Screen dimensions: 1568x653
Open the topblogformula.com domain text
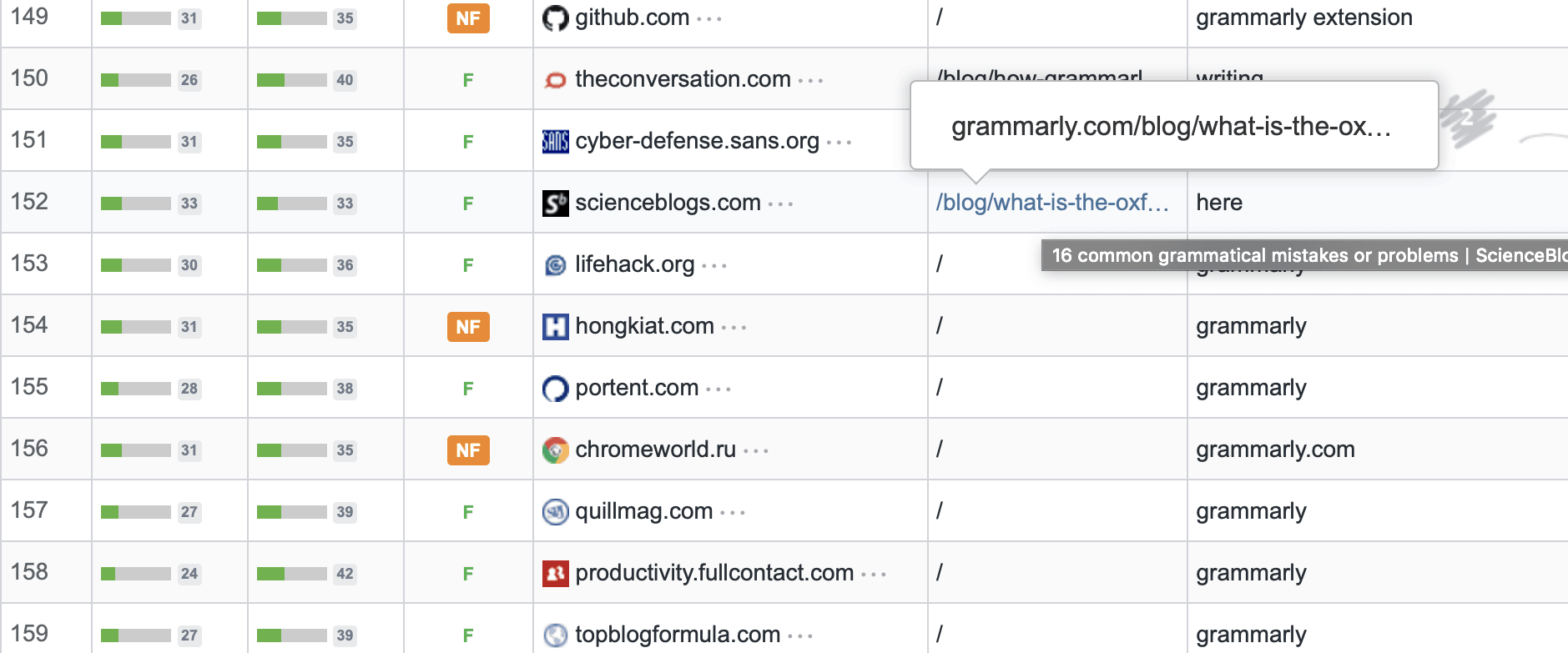(678, 635)
